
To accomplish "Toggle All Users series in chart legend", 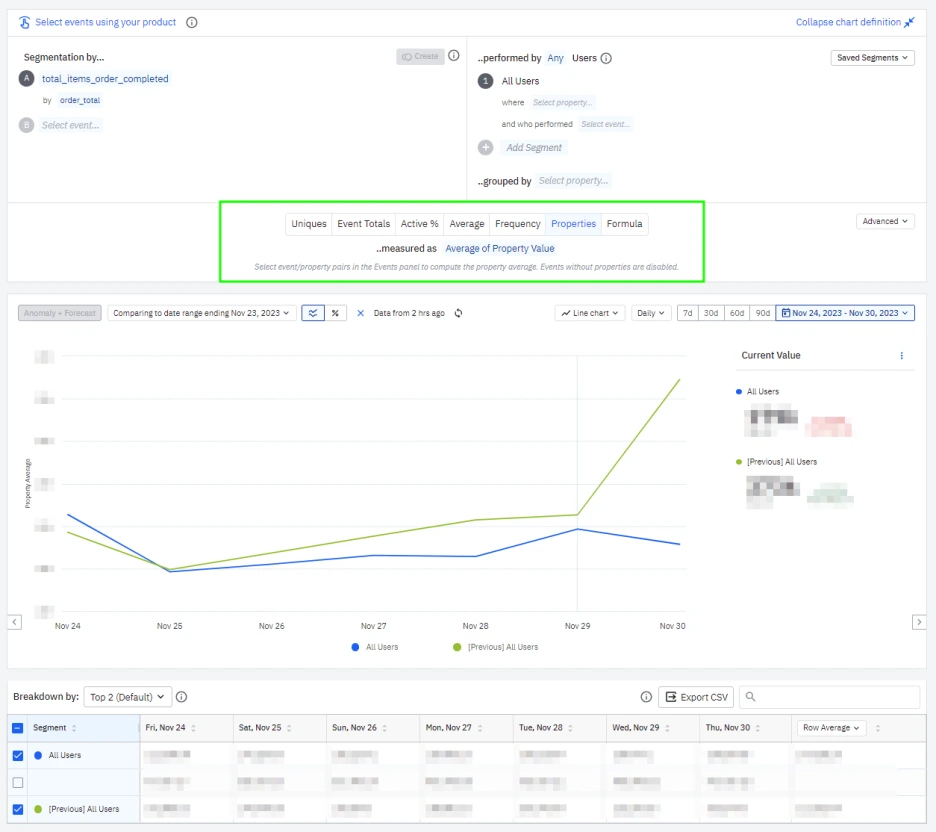I will click(375, 648).
